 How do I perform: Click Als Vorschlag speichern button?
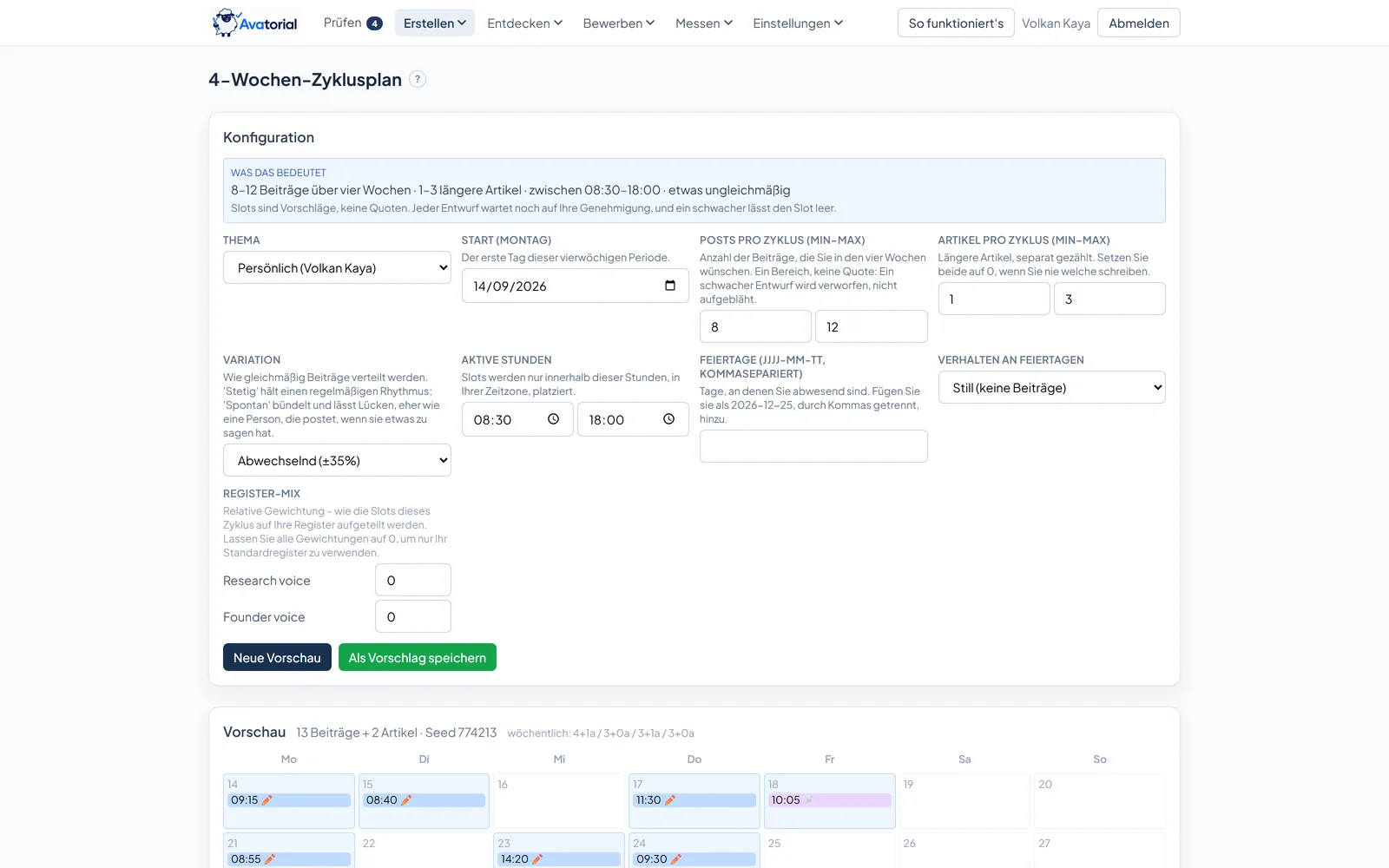point(418,657)
